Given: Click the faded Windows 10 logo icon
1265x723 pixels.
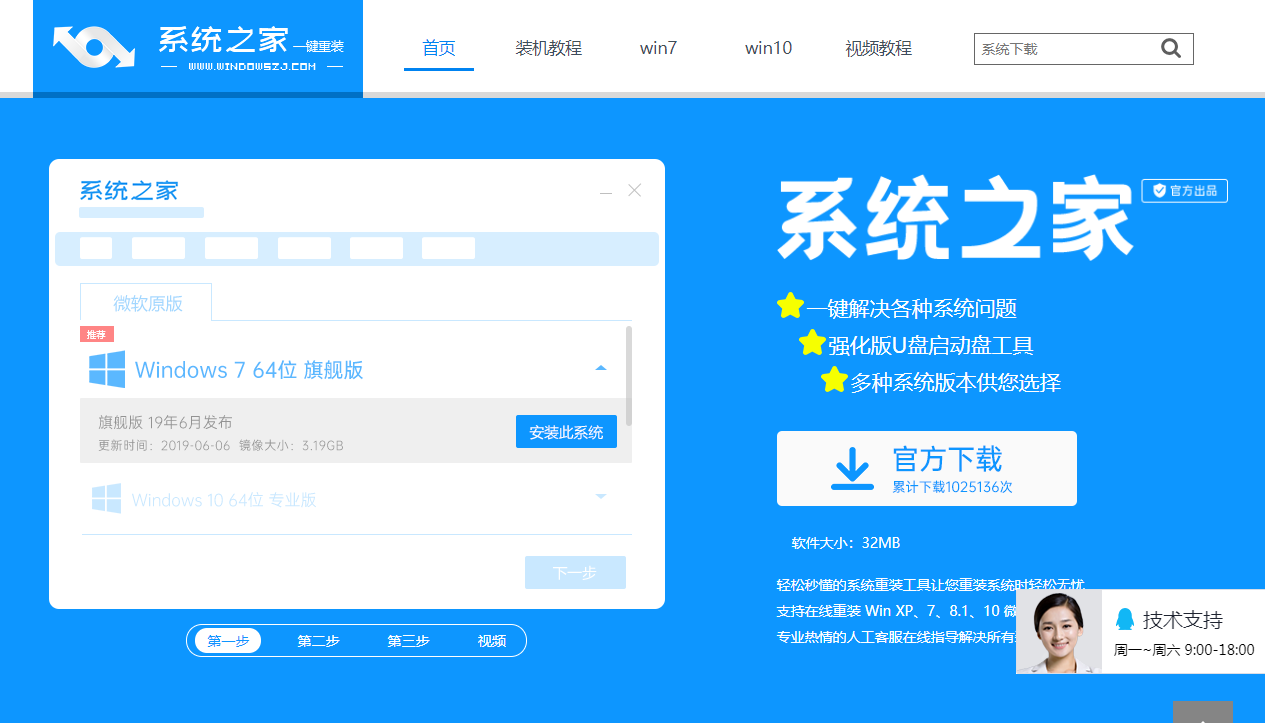Looking at the screenshot, I should 106,499.
